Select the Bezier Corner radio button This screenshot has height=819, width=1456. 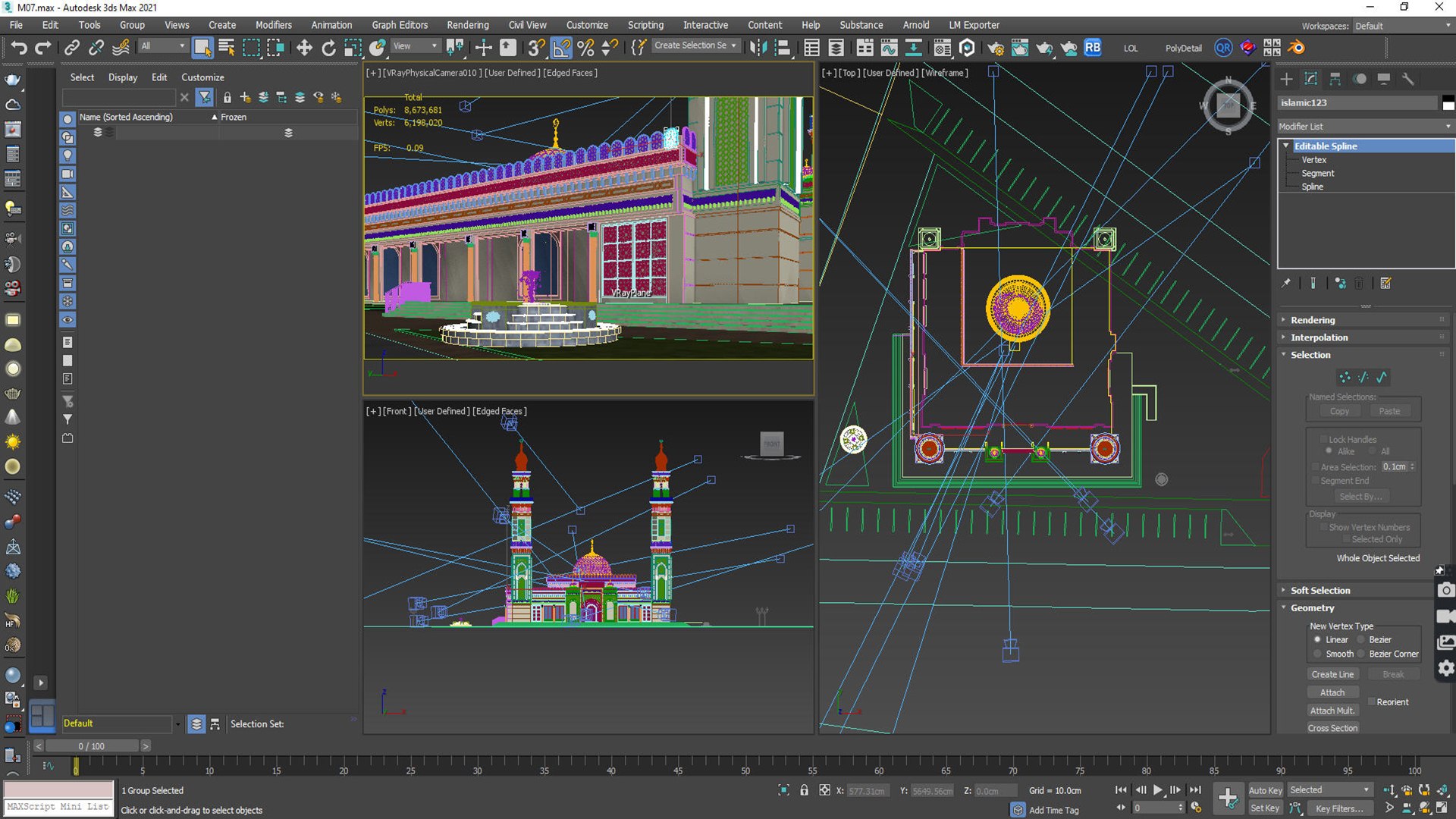click(1360, 654)
